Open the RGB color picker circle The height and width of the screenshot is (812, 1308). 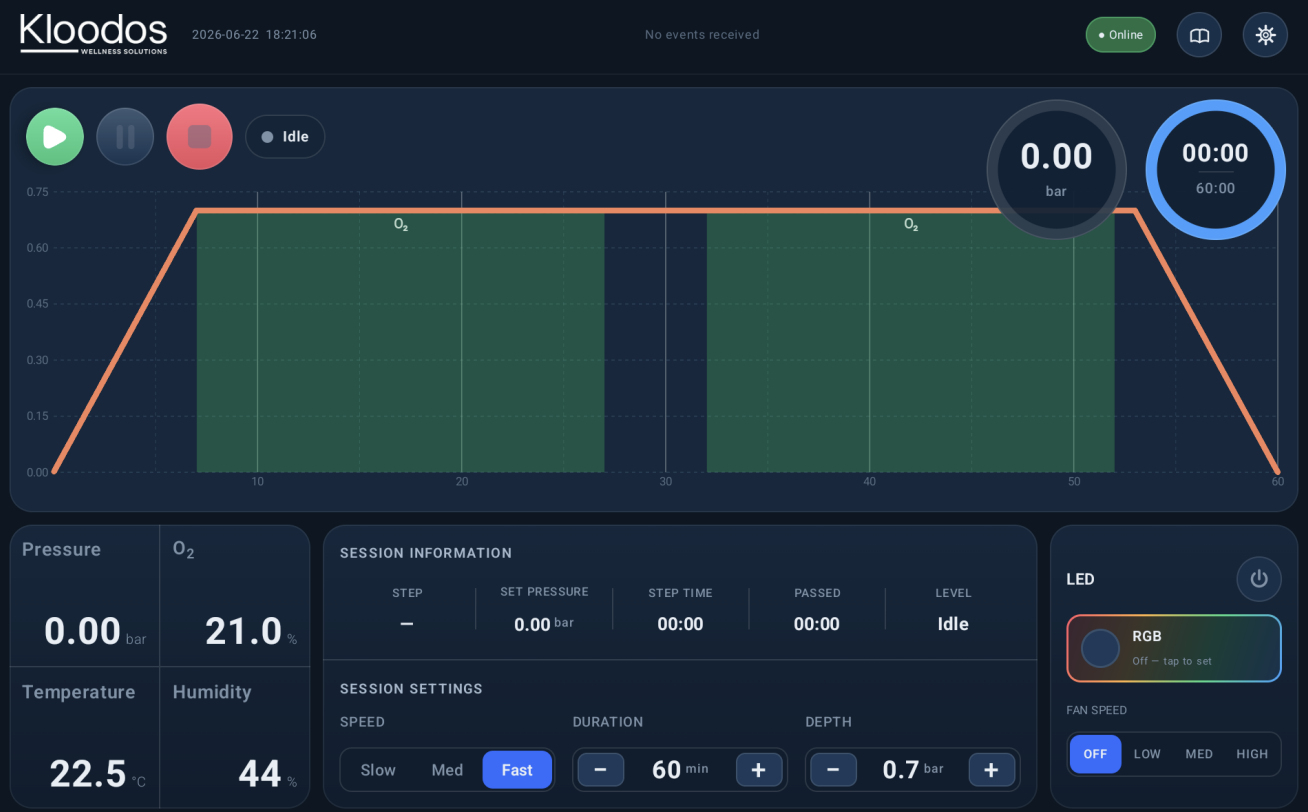1101,648
